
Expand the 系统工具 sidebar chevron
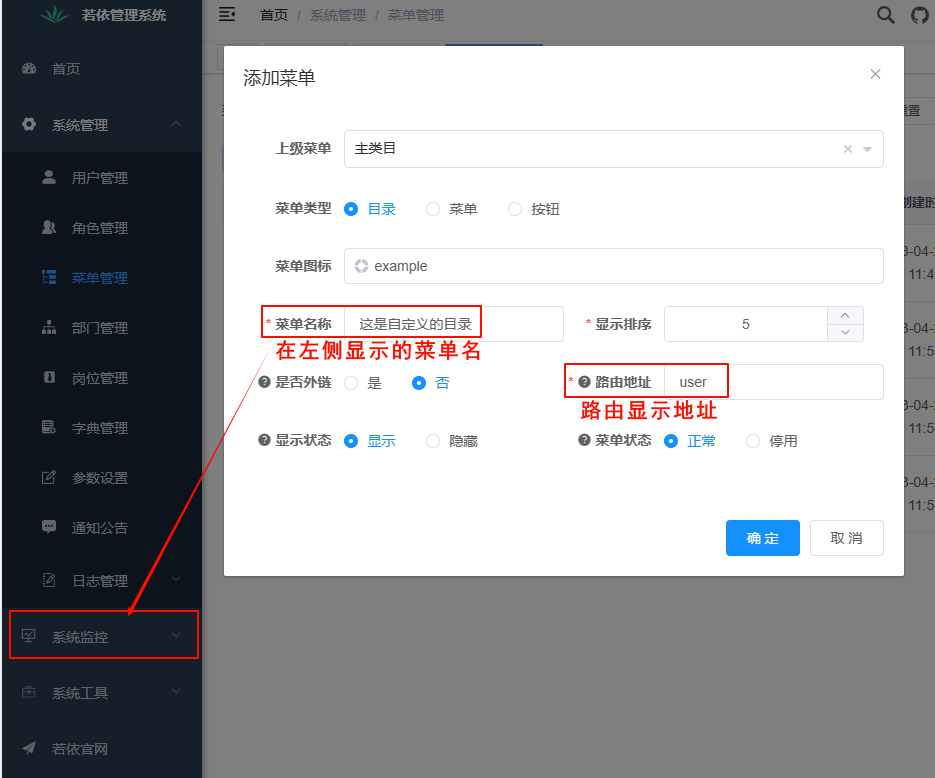176,691
